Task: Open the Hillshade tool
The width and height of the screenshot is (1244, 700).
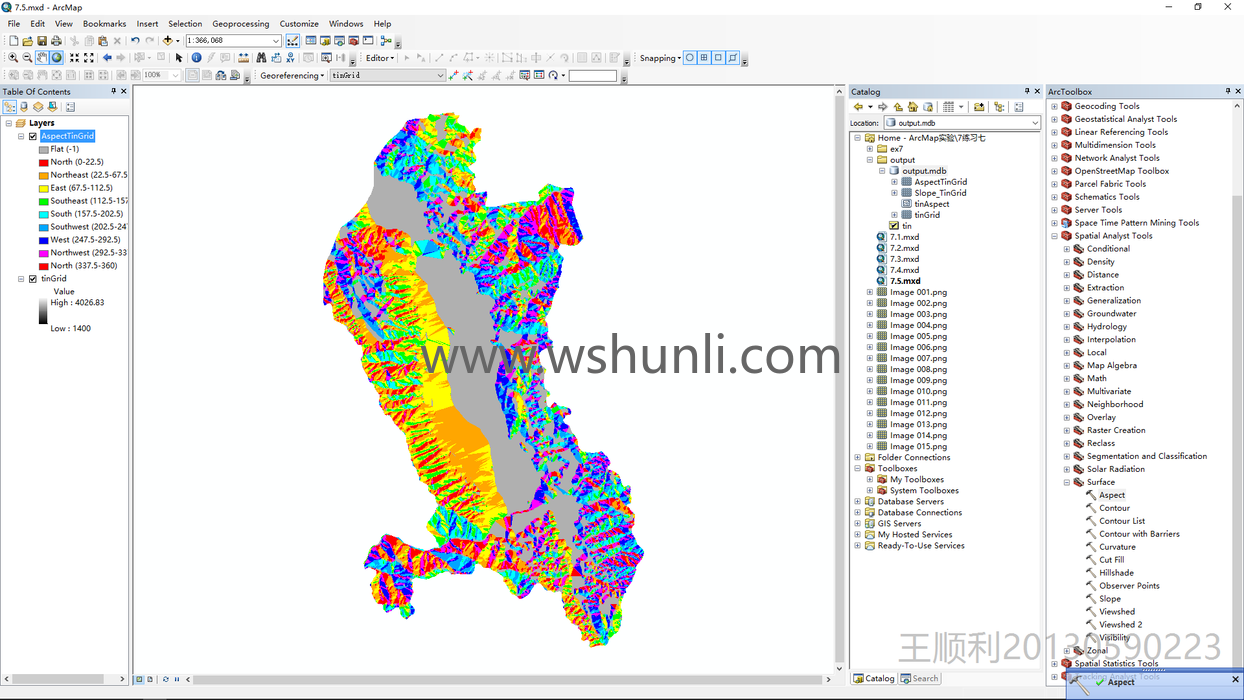Action: click(1116, 573)
